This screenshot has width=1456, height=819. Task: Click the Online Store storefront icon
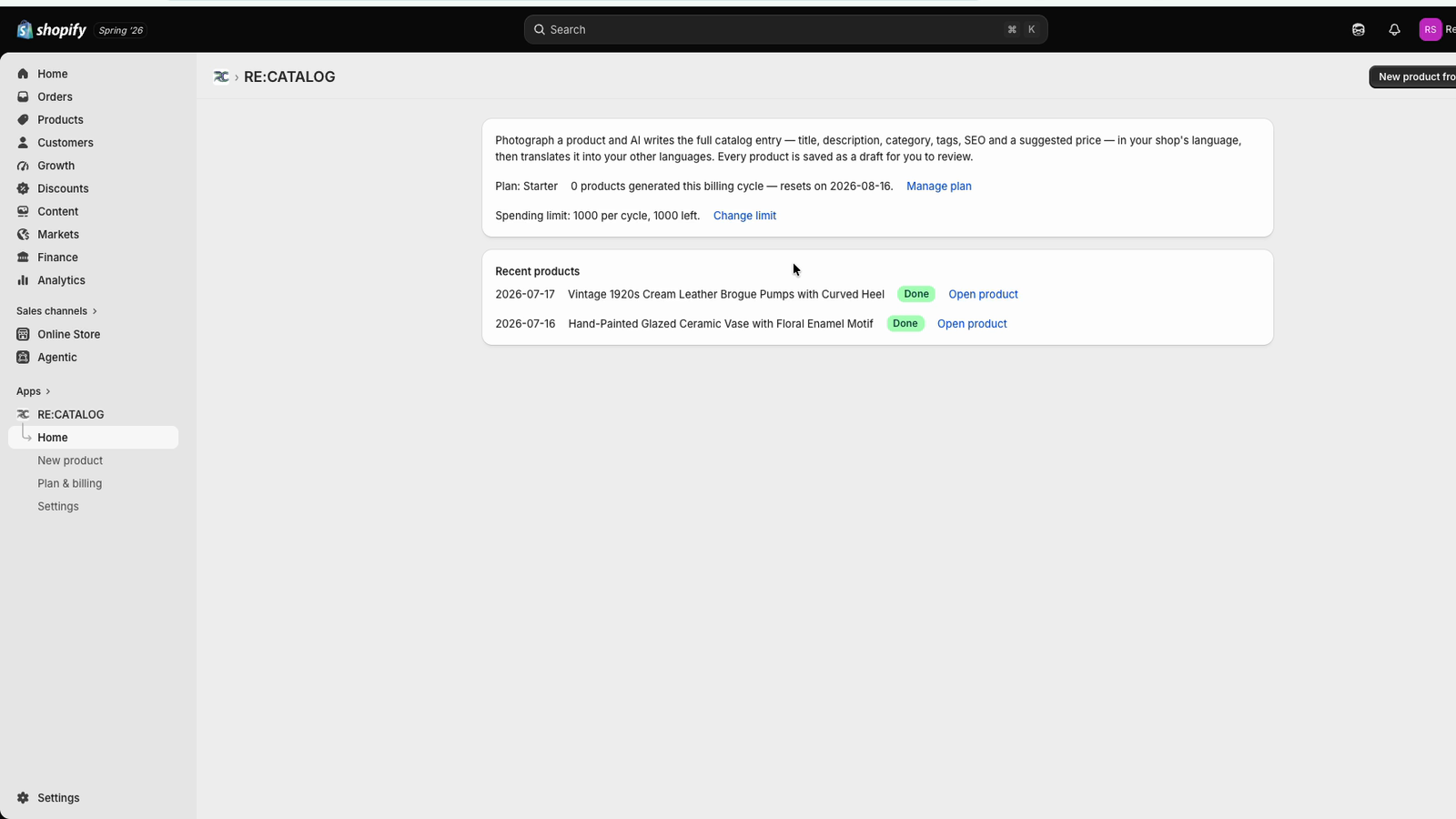pos(23,334)
